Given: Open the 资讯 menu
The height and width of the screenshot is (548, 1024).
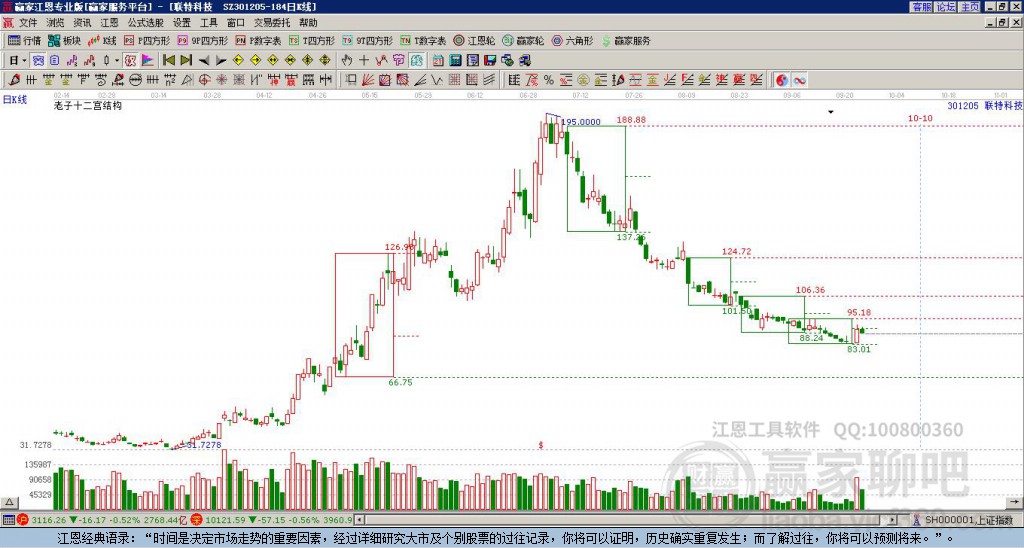Looking at the screenshot, I should (82, 23).
